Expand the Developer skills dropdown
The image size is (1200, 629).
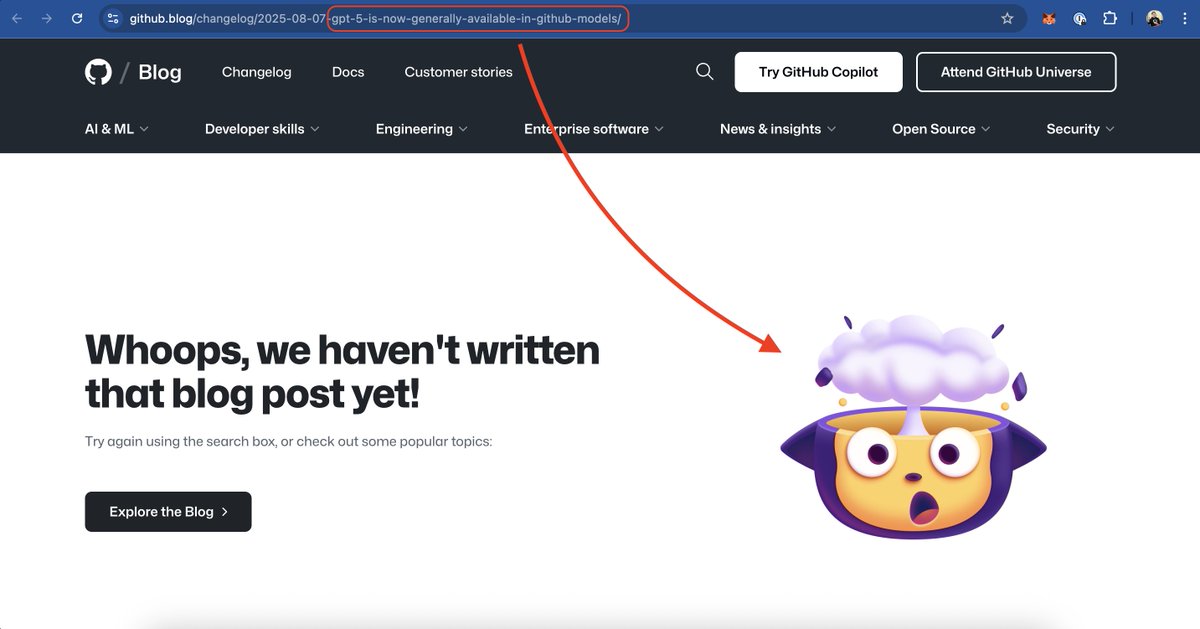pyautogui.click(x=262, y=129)
